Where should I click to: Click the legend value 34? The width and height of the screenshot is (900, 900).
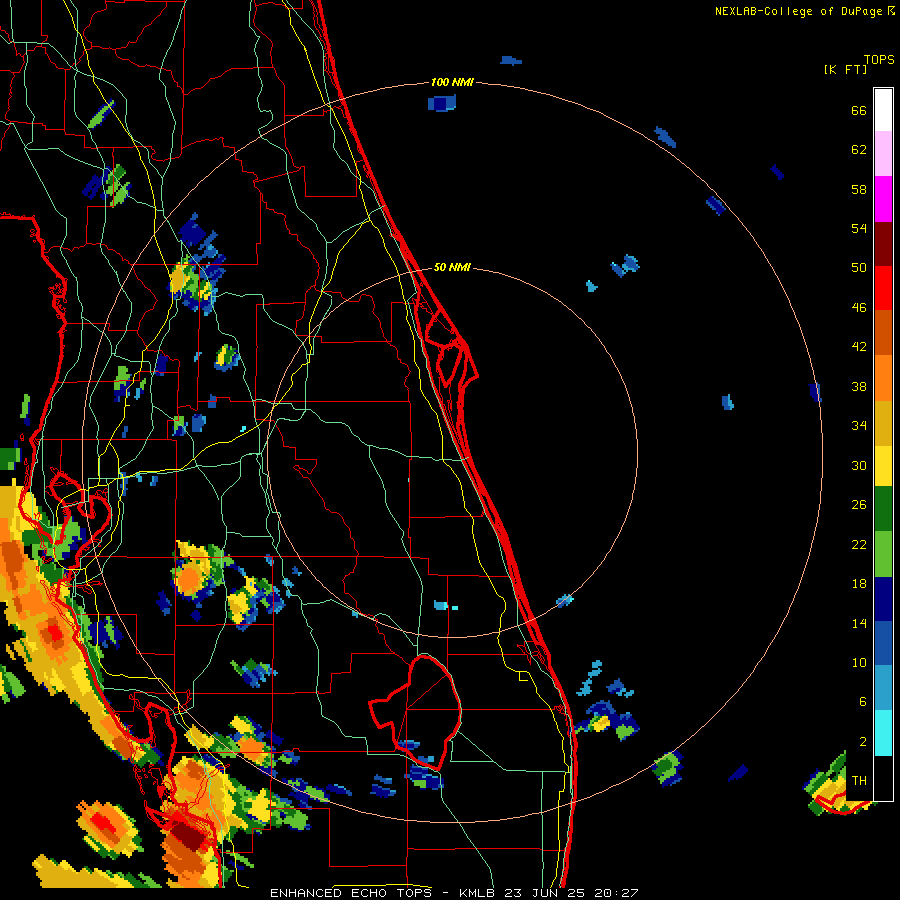pyautogui.click(x=859, y=425)
